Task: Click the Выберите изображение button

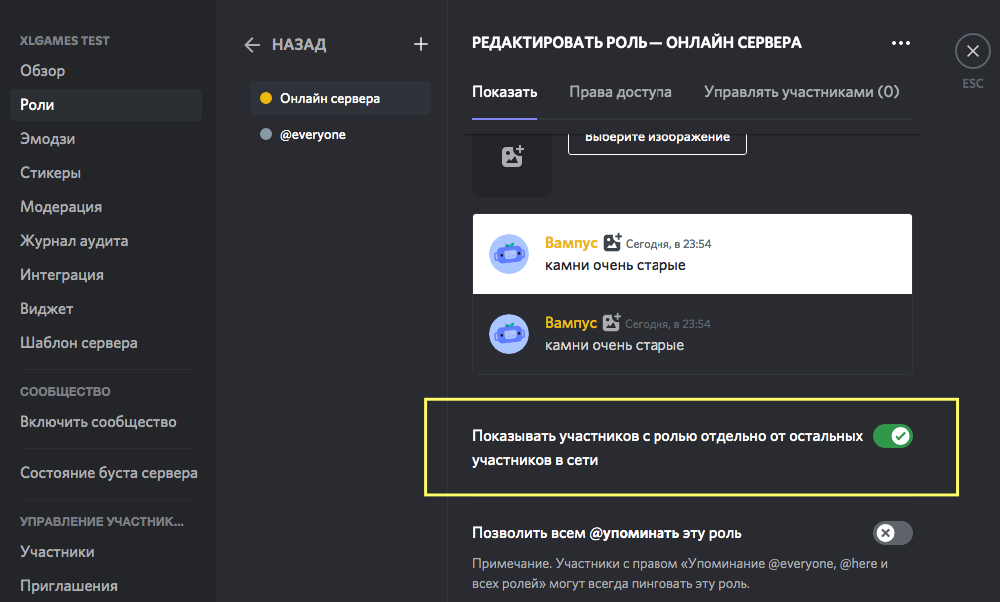Action: point(657,138)
